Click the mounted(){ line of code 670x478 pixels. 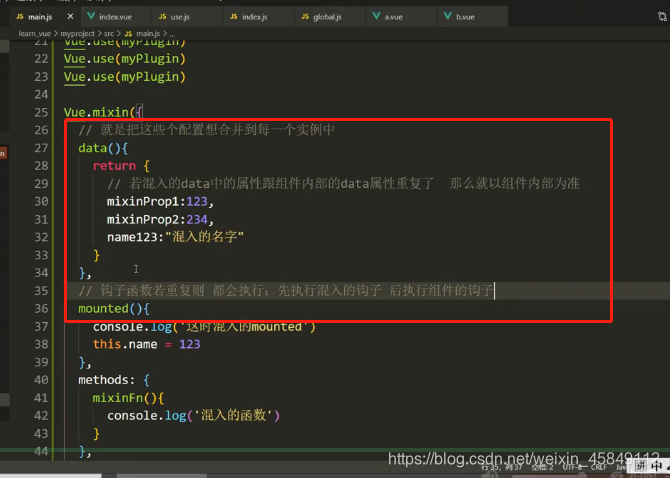114,308
